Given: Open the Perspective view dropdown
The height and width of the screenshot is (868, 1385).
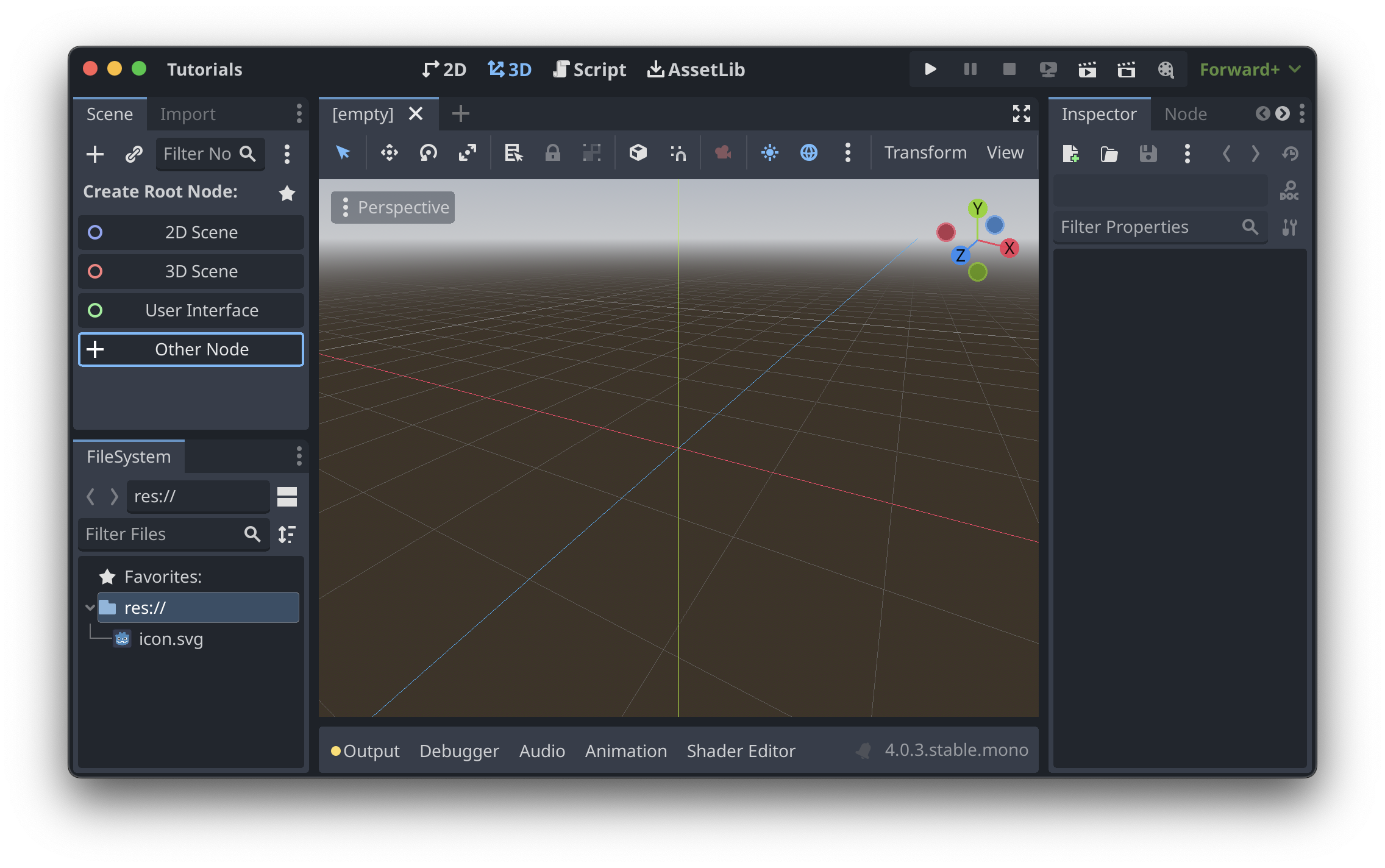Looking at the screenshot, I should pos(393,207).
